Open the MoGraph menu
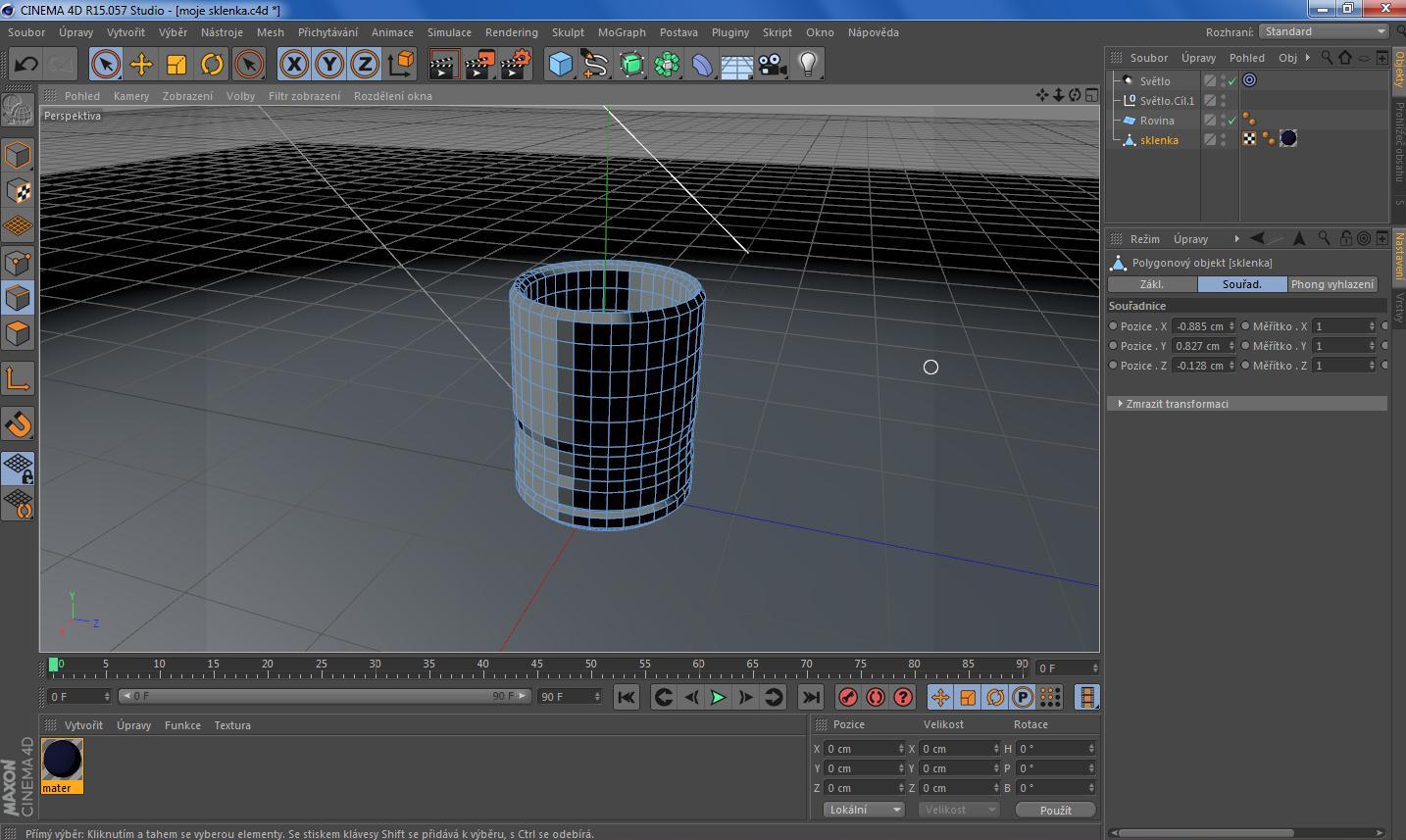1406x840 pixels. point(622,32)
